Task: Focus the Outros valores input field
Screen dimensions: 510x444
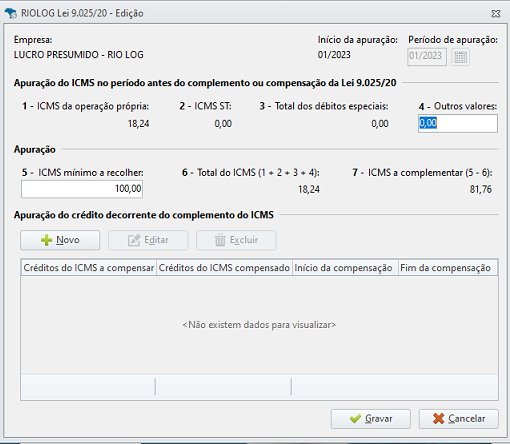Action: (458, 123)
